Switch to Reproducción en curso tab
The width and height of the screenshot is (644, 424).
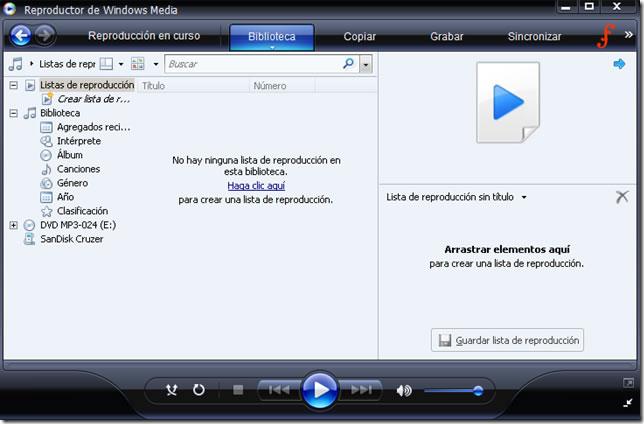click(144, 36)
